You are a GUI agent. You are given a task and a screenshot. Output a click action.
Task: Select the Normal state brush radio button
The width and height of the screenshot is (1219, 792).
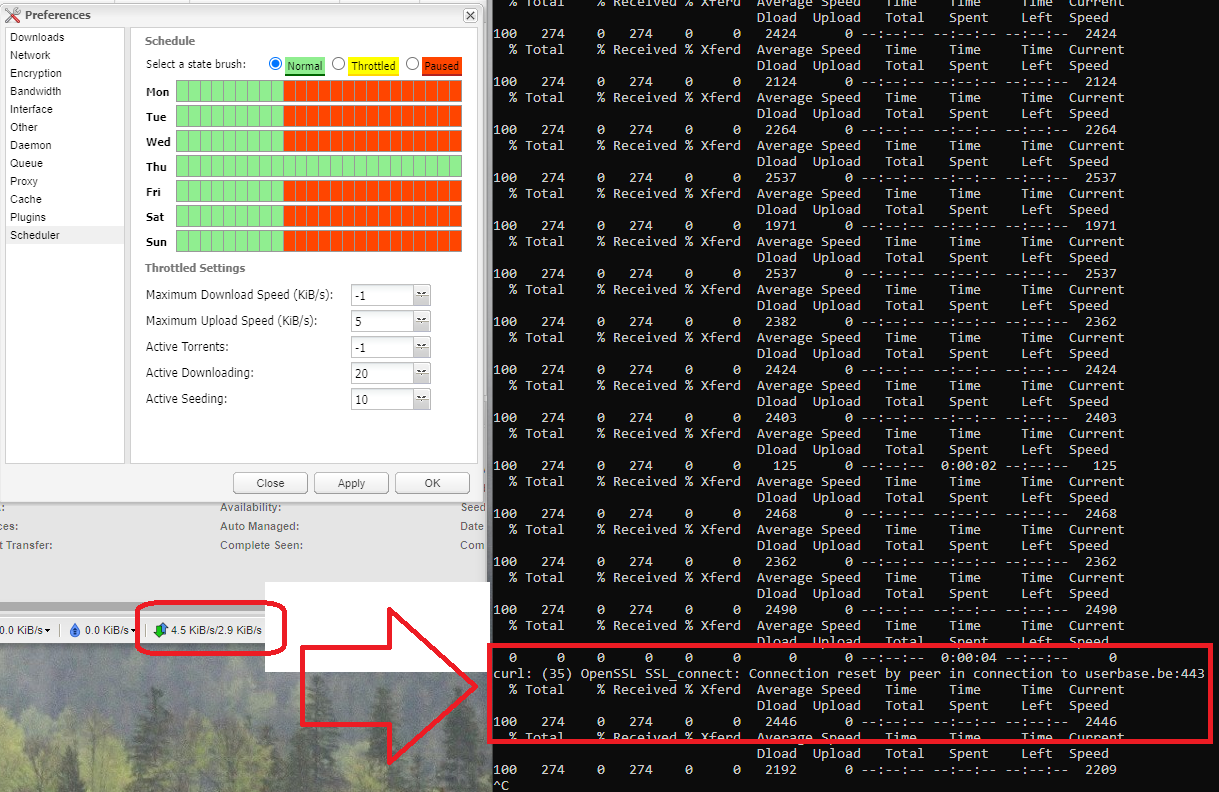click(x=276, y=64)
